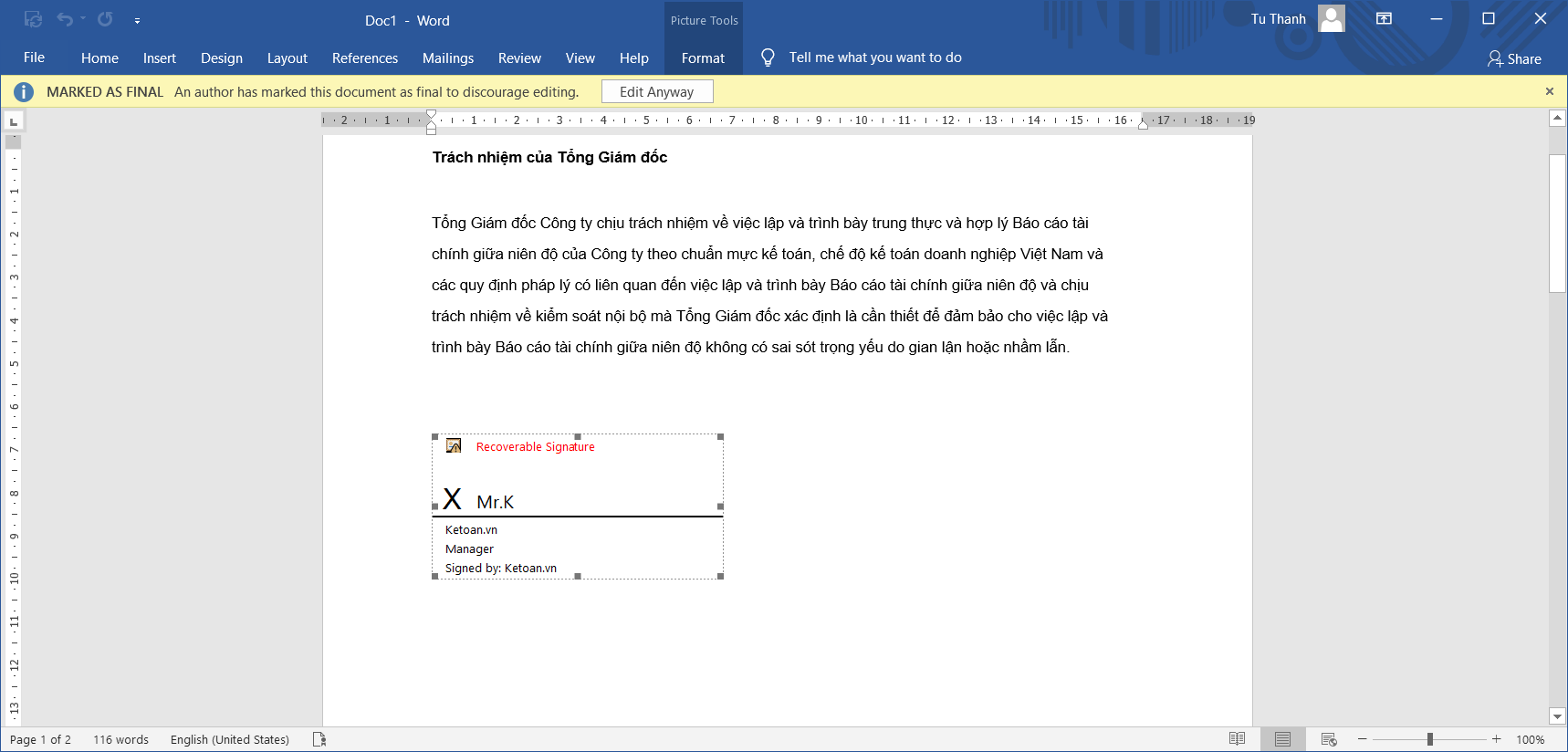The width and height of the screenshot is (1568, 752).
Task: Click the 'Manager' title under the signature
Action: [x=469, y=548]
